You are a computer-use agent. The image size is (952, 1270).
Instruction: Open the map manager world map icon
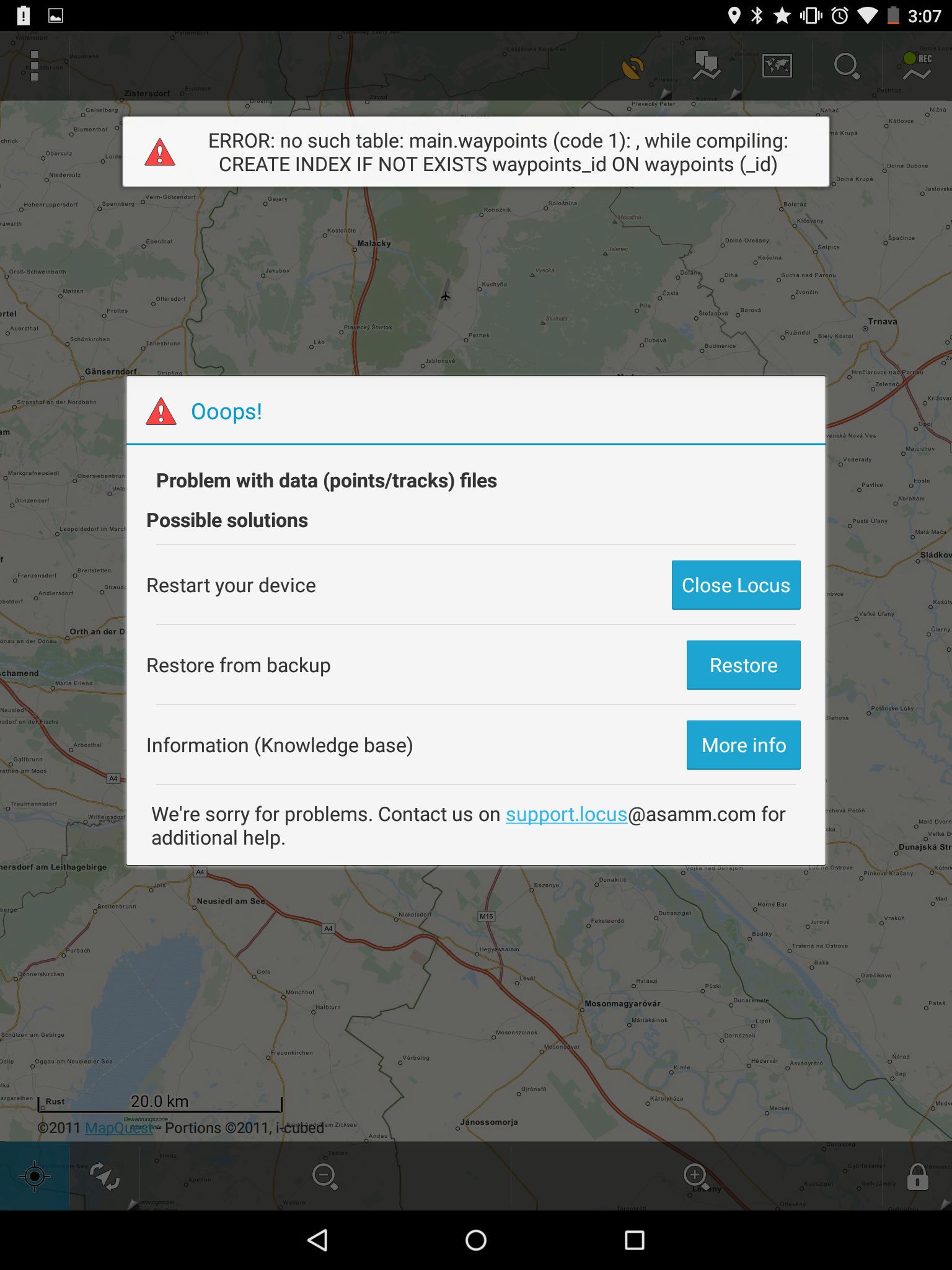point(777,66)
